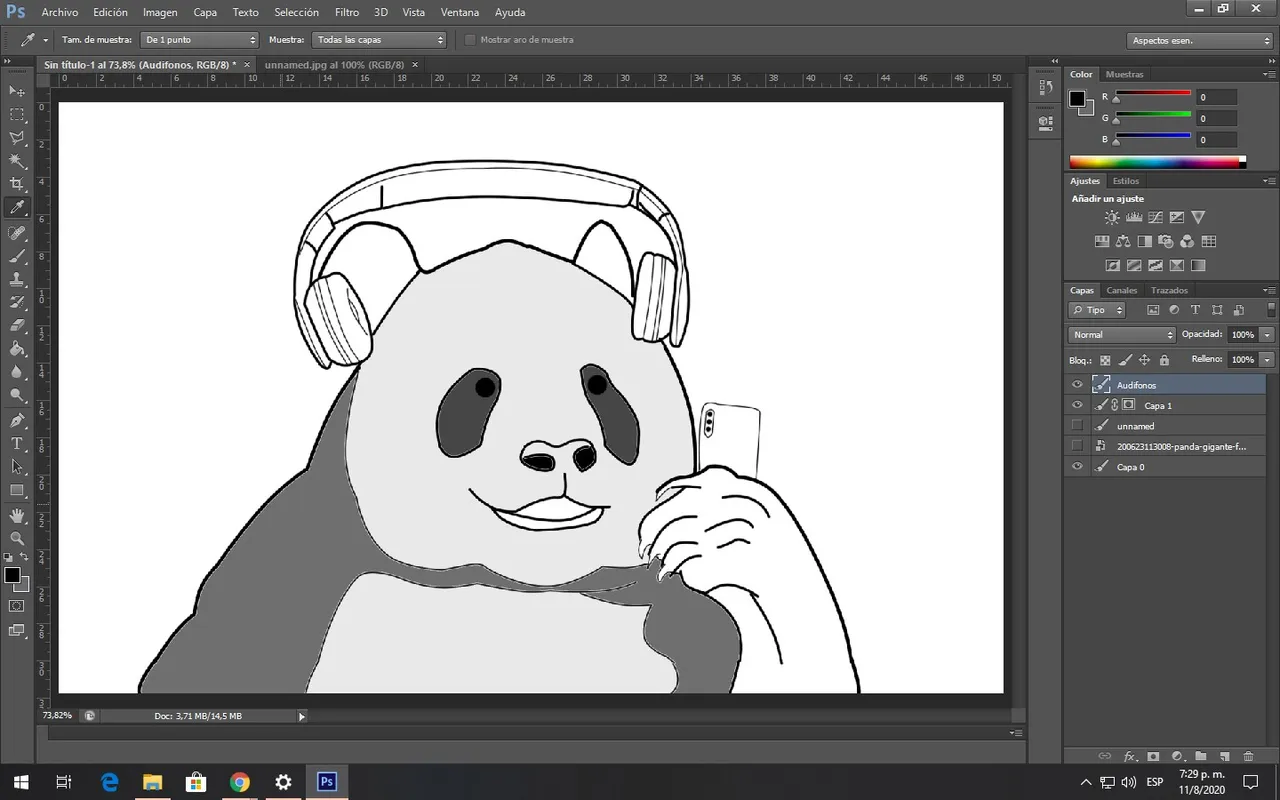
Task: Enable Mostrar aro de muestra checkbox
Action: click(x=470, y=40)
